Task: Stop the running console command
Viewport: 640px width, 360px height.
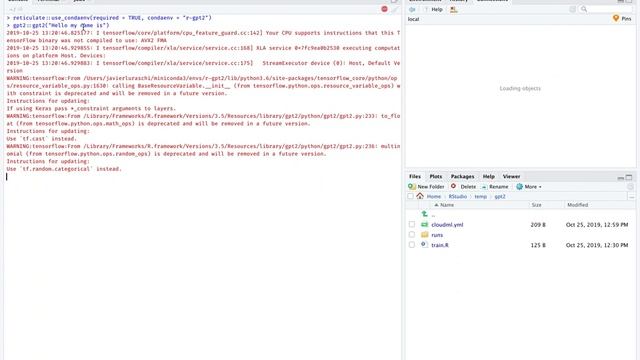Action: 384,9
